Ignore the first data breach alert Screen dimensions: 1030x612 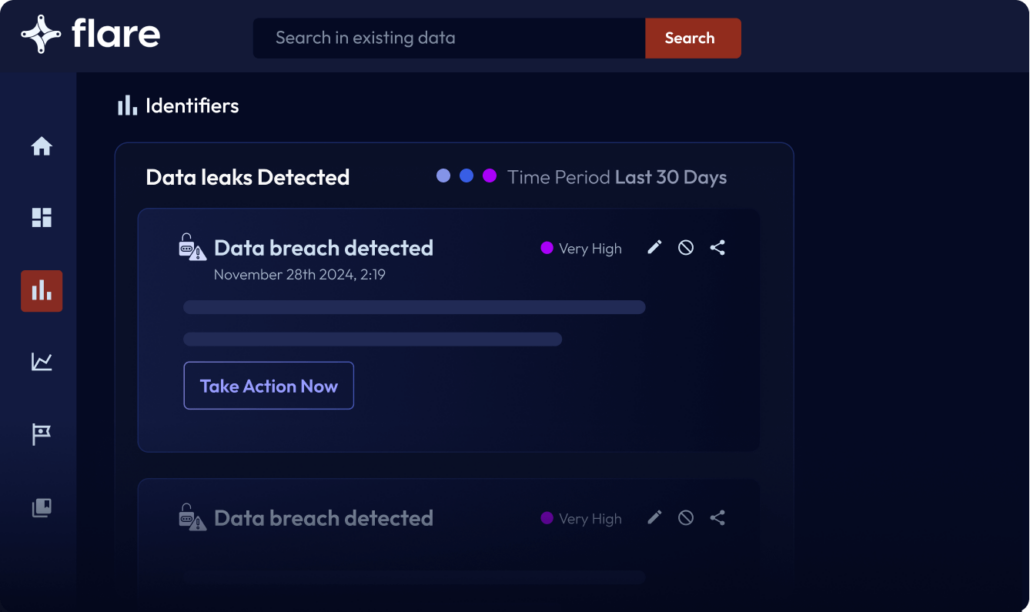(x=686, y=248)
